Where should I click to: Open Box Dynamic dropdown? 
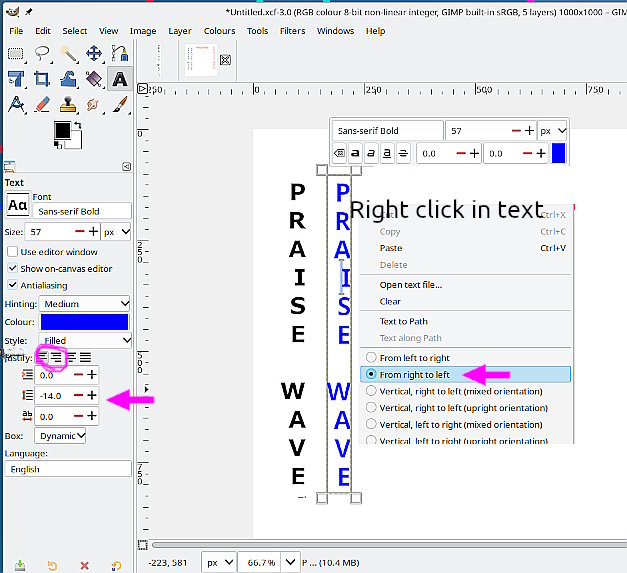[x=60, y=436]
